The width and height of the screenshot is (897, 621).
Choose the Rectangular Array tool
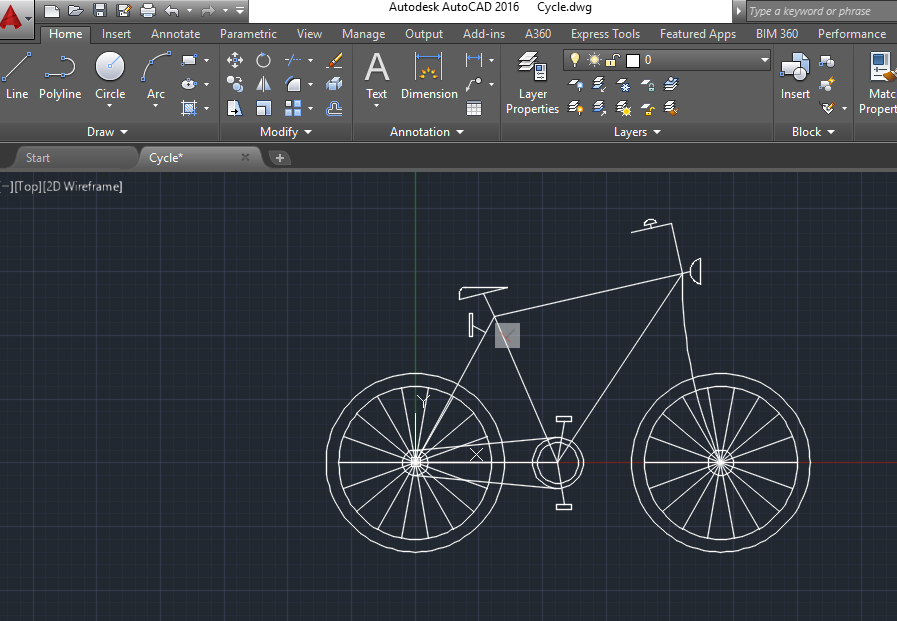[x=293, y=108]
